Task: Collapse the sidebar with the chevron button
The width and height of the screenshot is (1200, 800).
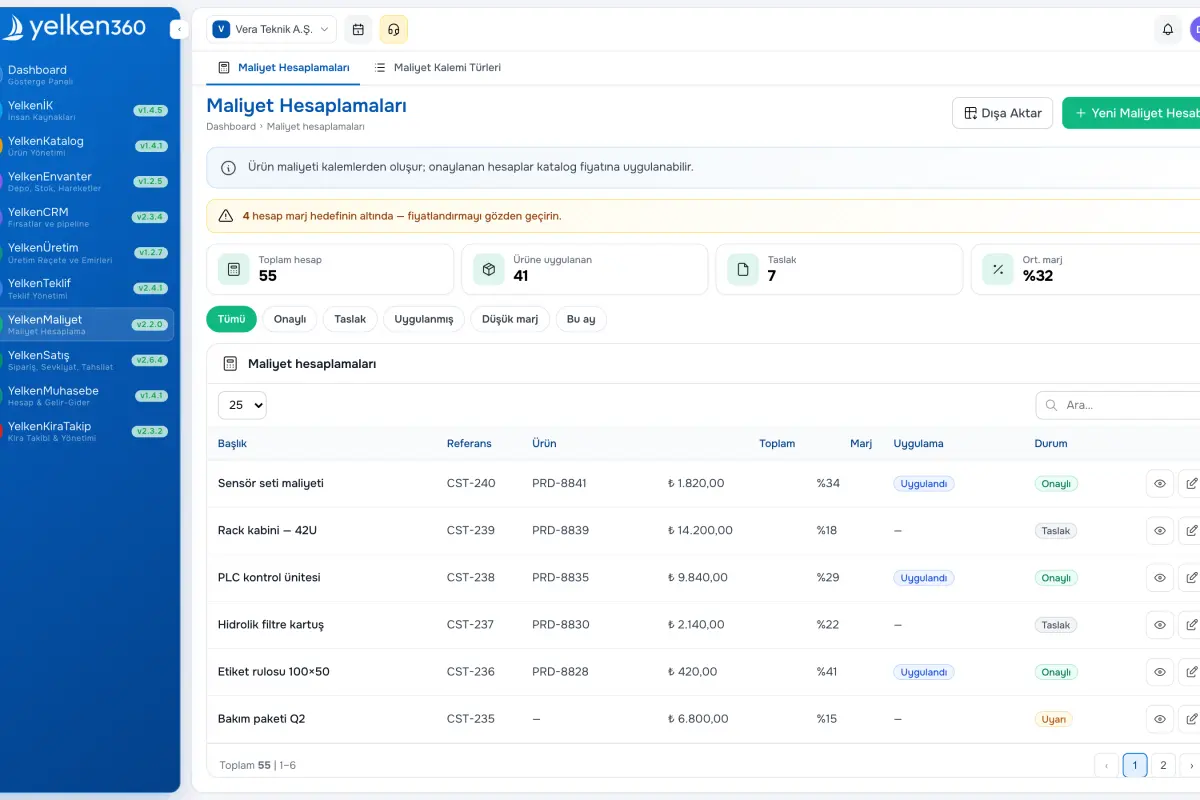Action: point(179,30)
